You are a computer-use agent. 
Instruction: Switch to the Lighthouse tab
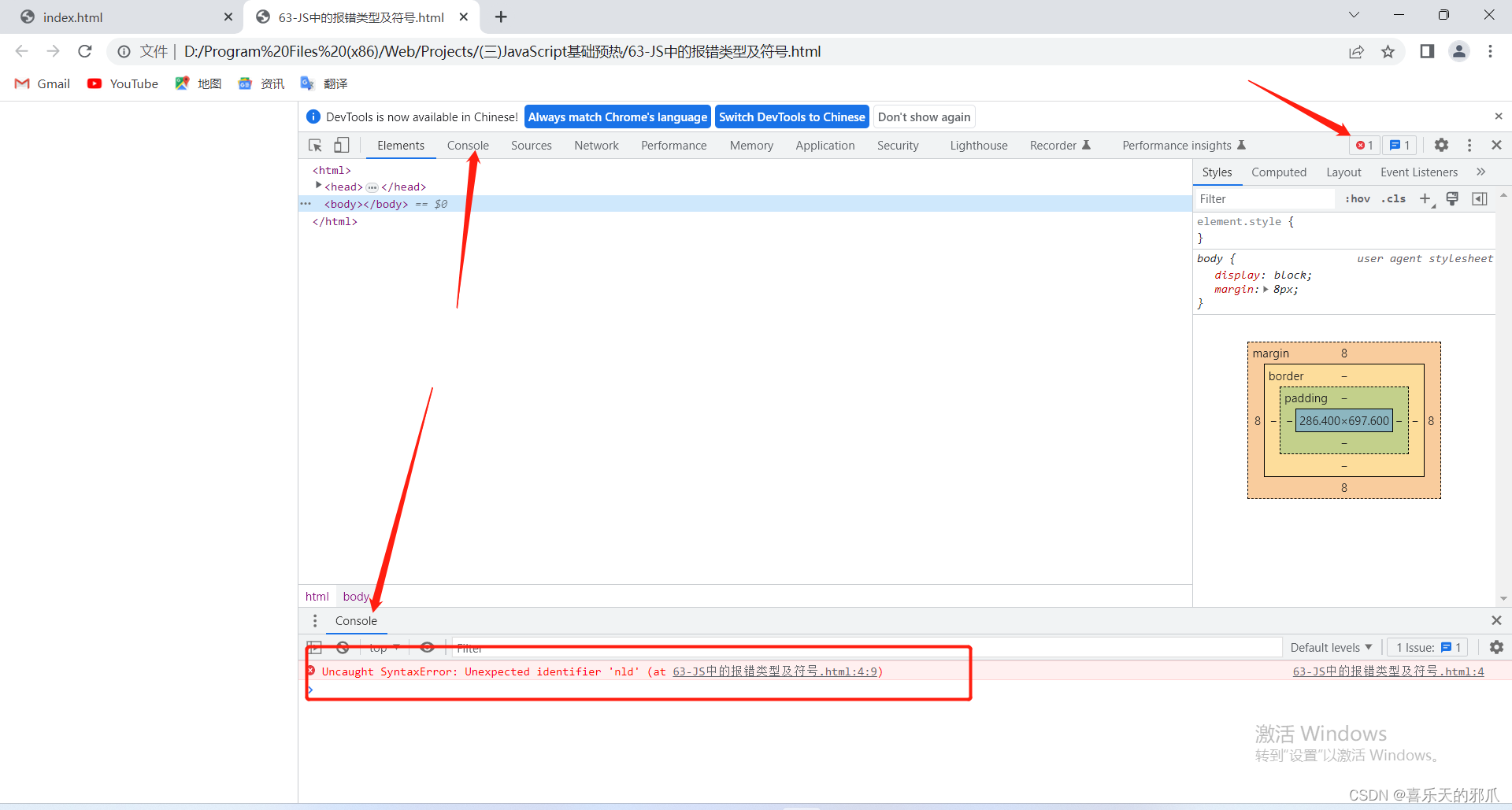pyautogui.click(x=979, y=146)
